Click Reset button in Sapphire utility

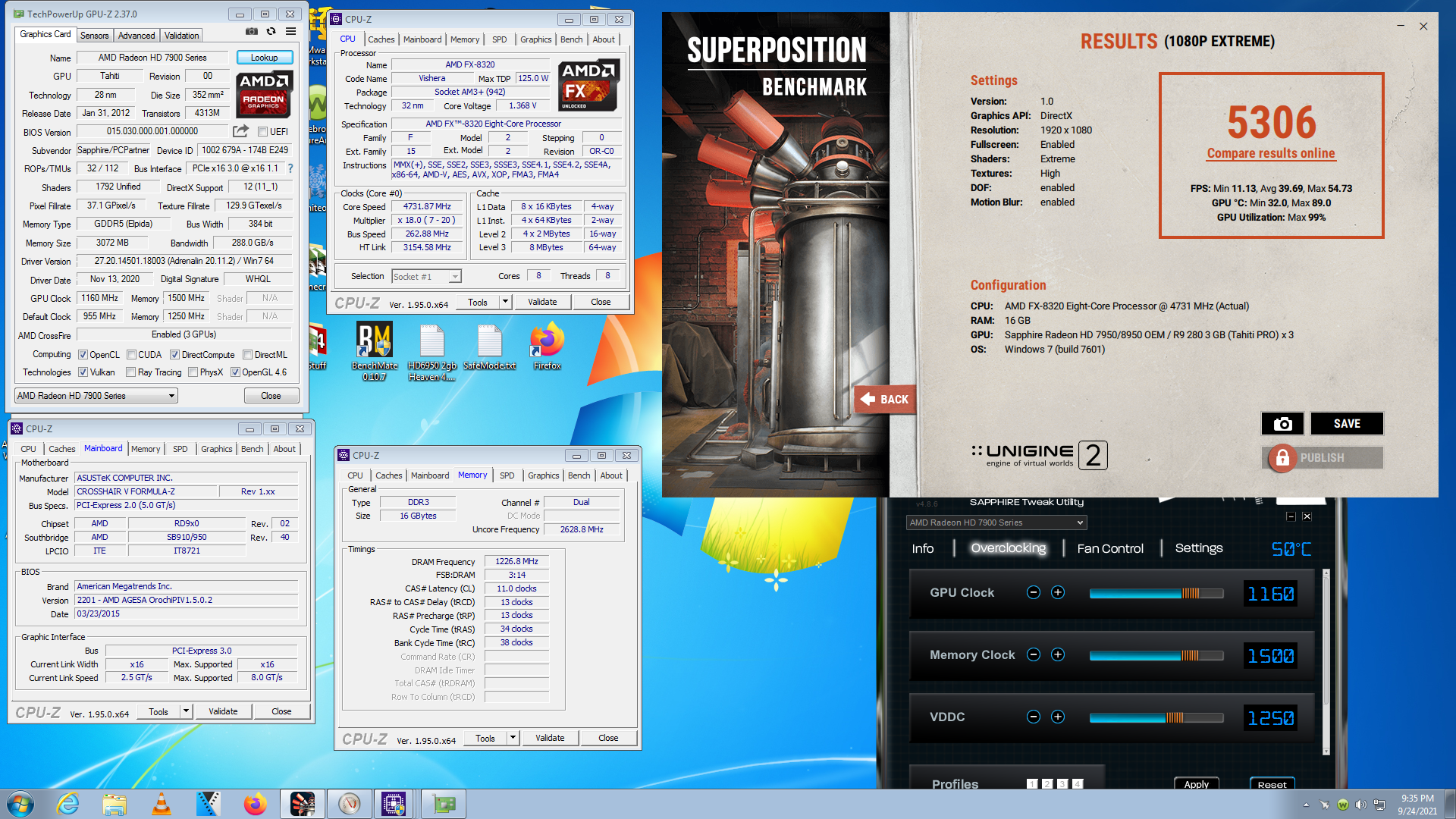(x=1272, y=784)
